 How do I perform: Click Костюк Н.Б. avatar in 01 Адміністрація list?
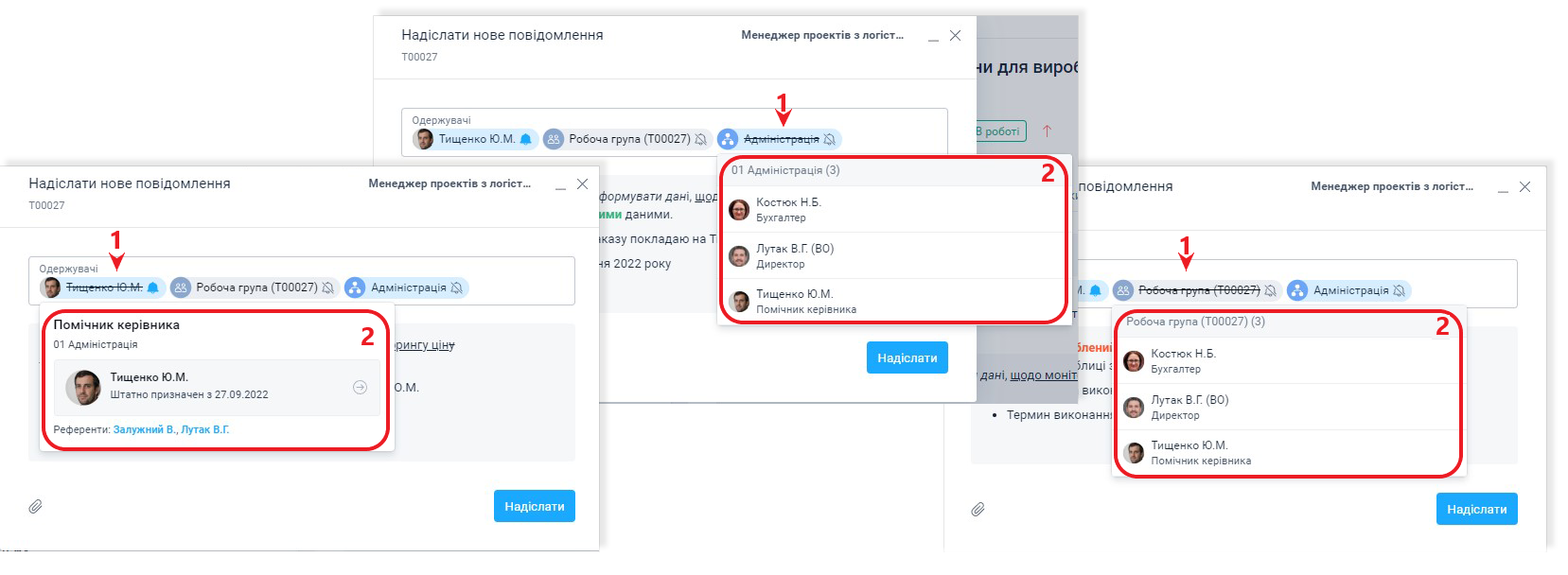739,209
